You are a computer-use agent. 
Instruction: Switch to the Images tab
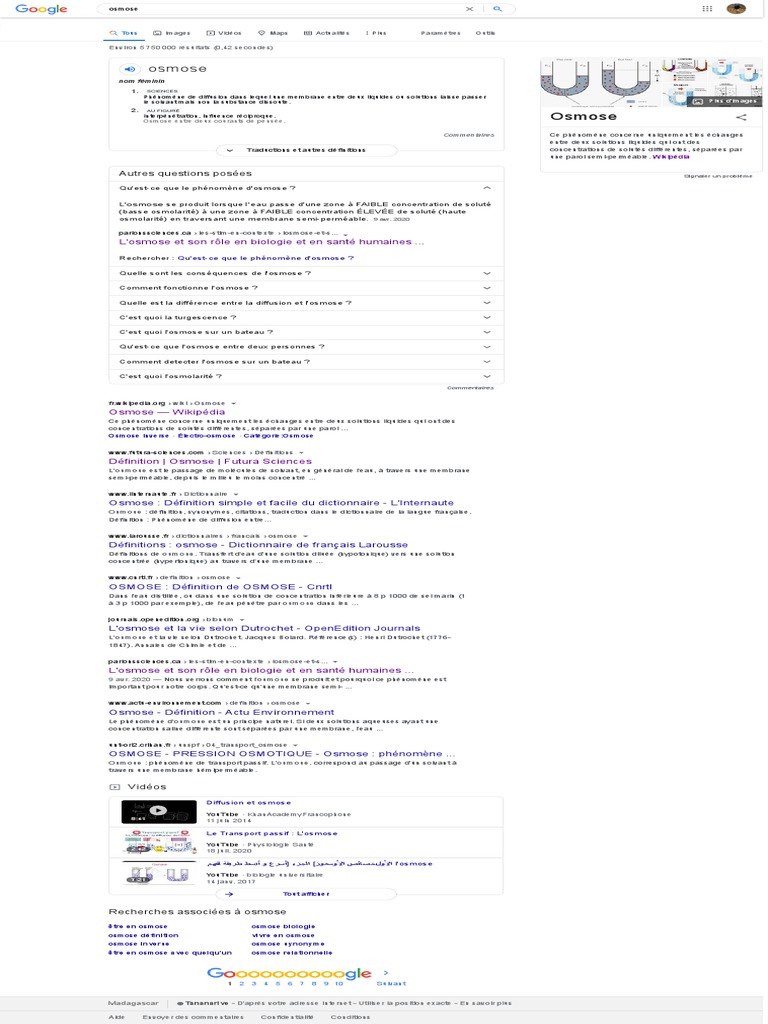tap(172, 33)
